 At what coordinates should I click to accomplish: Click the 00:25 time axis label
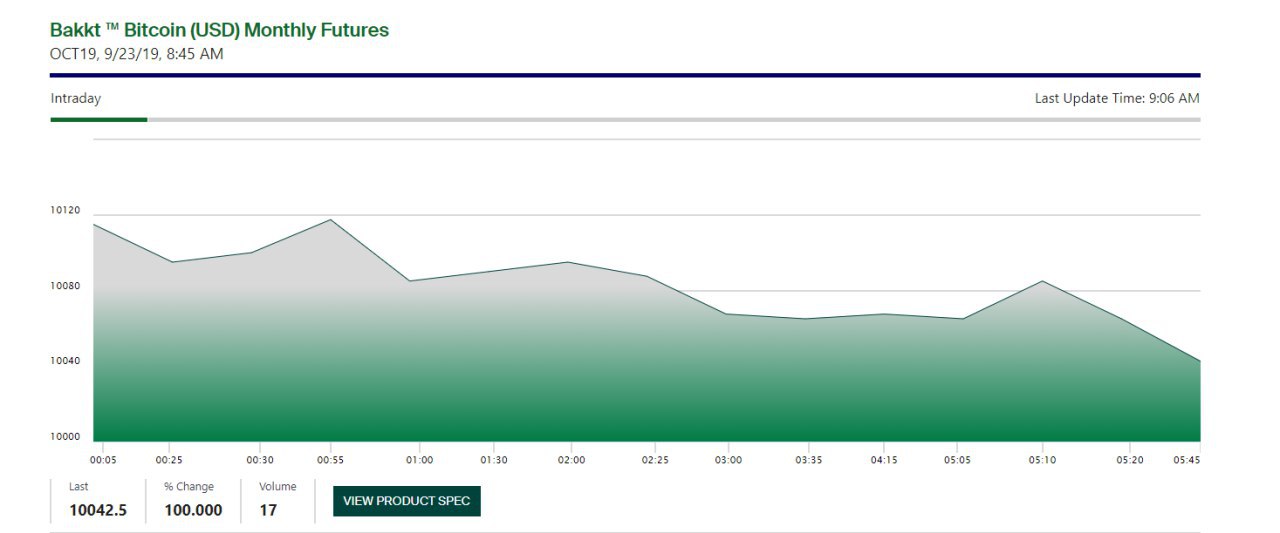(x=169, y=460)
